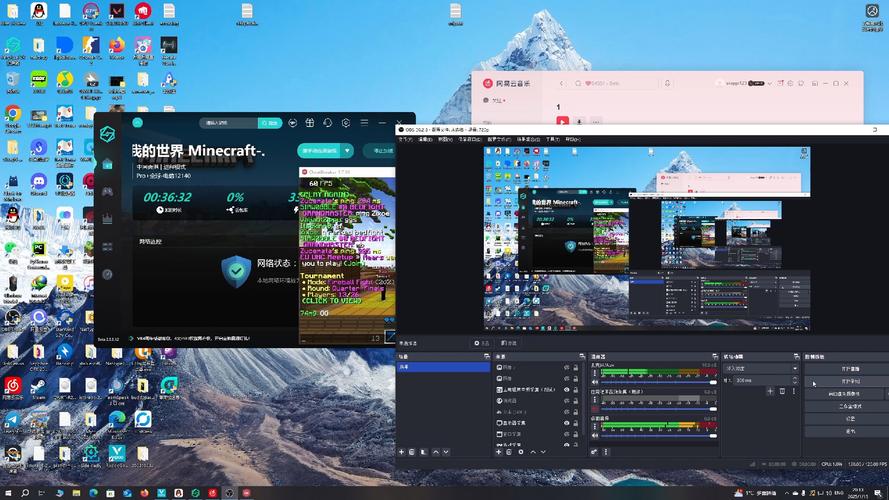The width and height of the screenshot is (889, 500).
Task: Move the source down in OBS Sources toolbar
Action: pyautogui.click(x=543, y=452)
